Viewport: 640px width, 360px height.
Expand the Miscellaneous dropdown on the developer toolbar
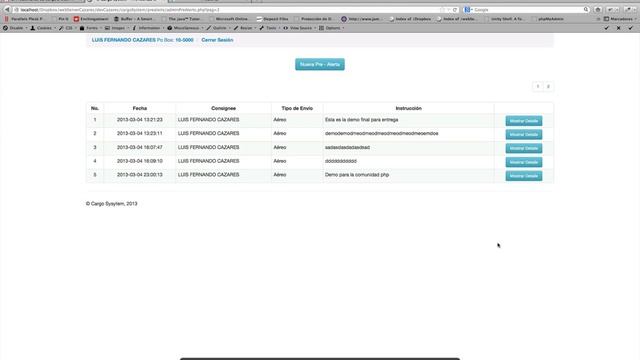tap(185, 28)
